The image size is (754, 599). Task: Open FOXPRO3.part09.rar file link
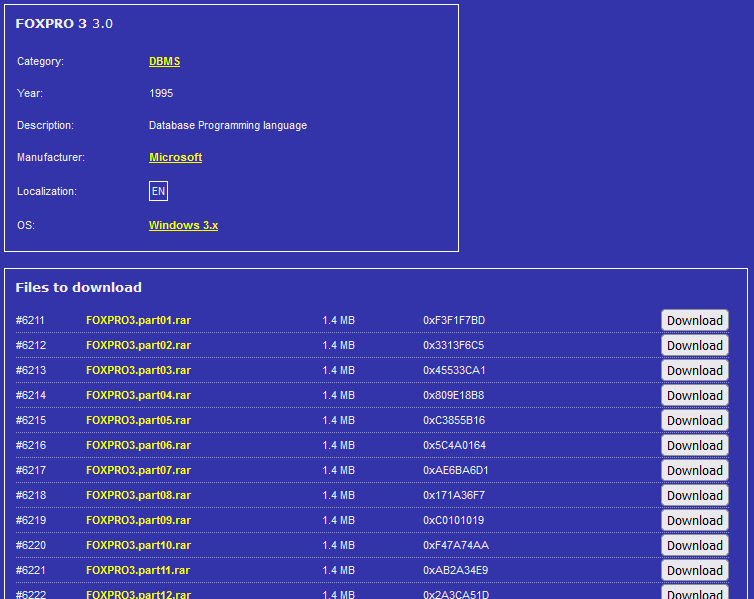pyautogui.click(x=138, y=520)
